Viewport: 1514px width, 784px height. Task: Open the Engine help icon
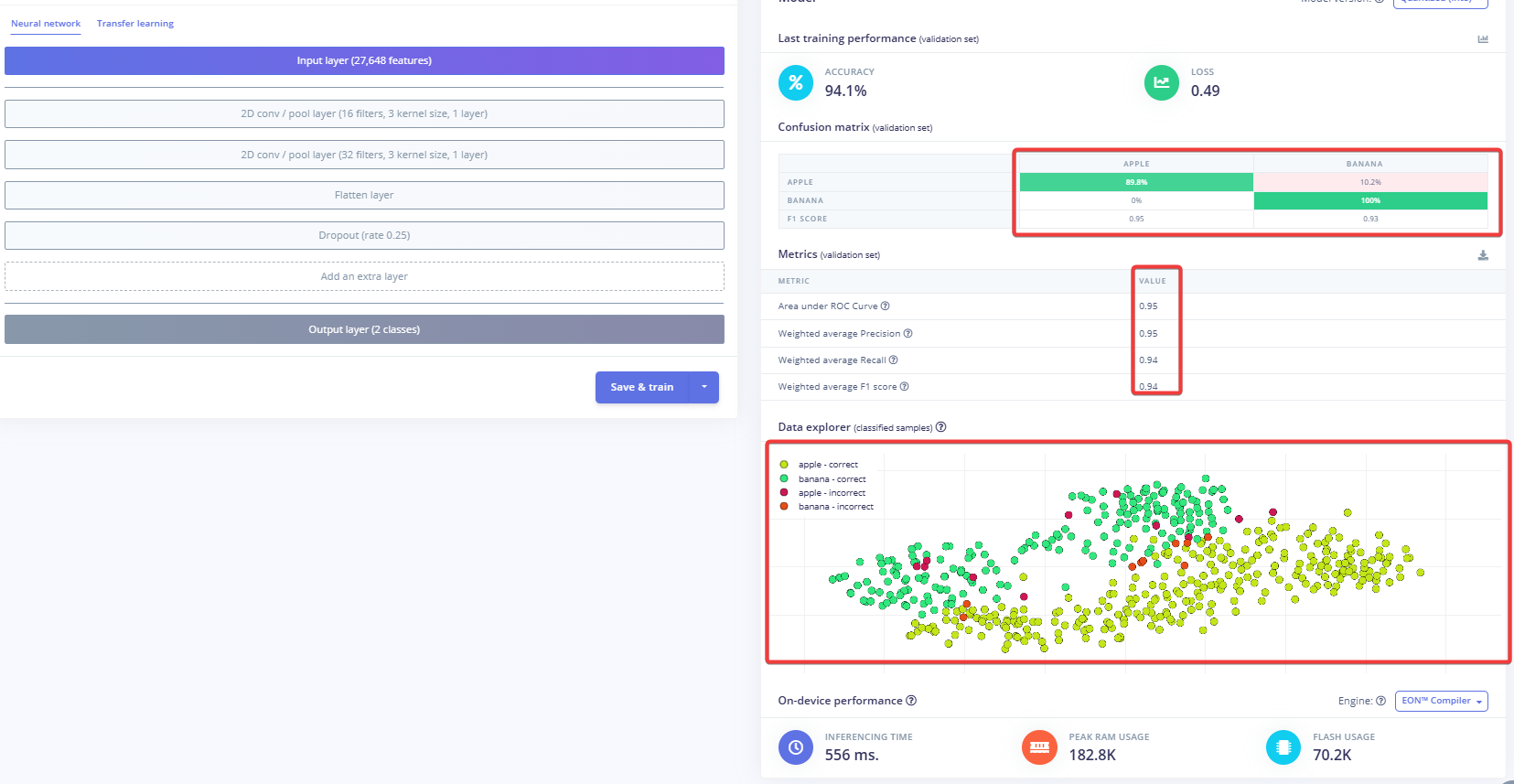1380,701
